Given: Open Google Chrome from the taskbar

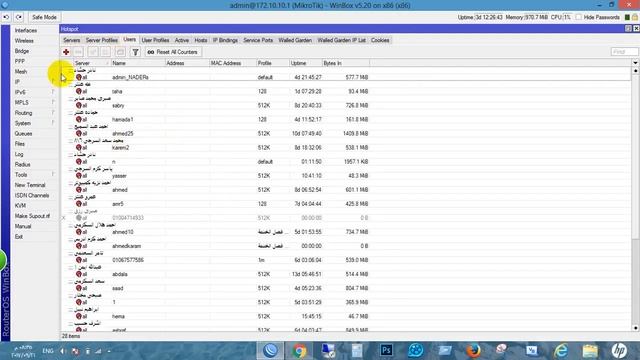Looking at the screenshot, I should pos(299,350).
